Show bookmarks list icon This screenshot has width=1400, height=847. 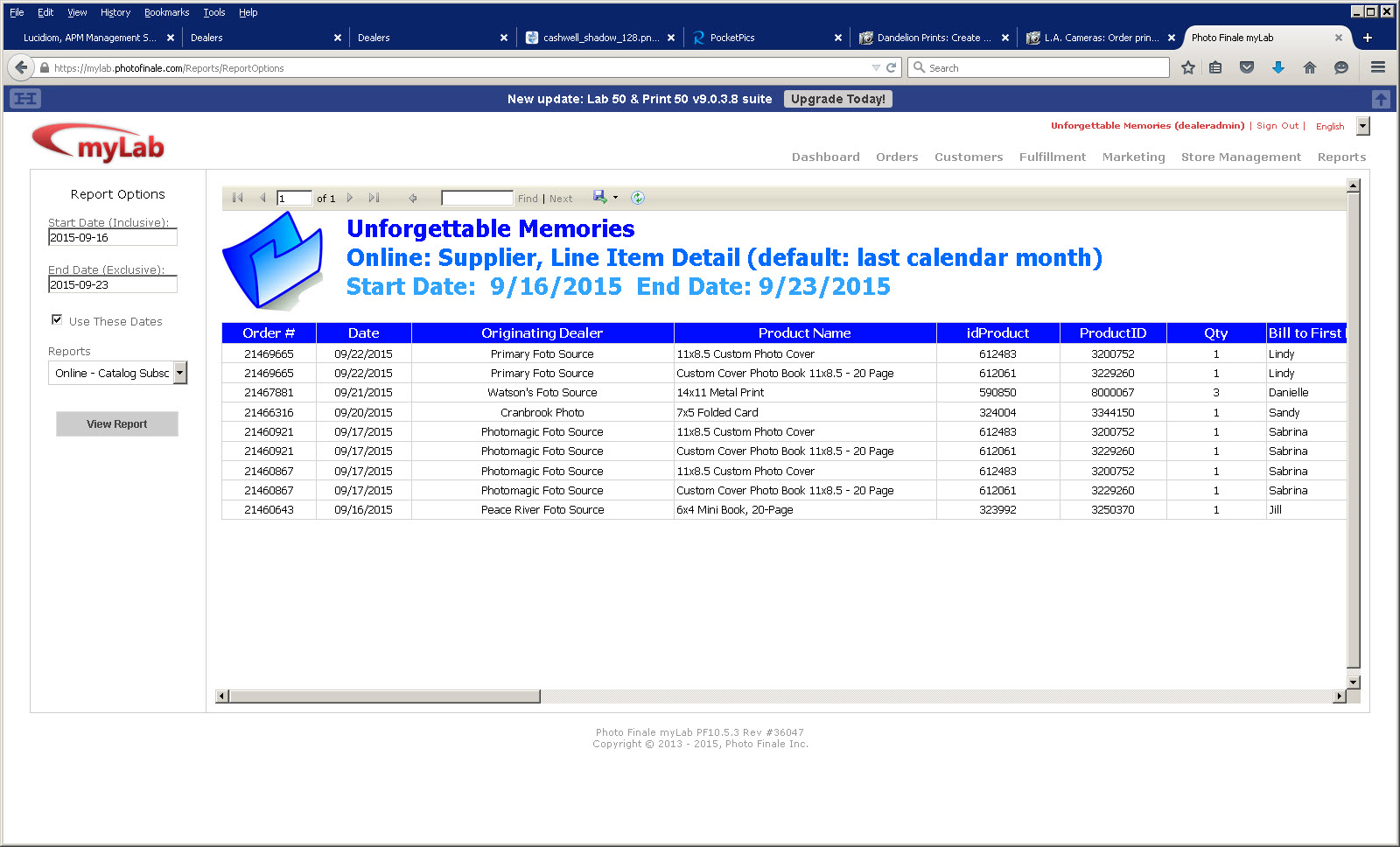1215,67
